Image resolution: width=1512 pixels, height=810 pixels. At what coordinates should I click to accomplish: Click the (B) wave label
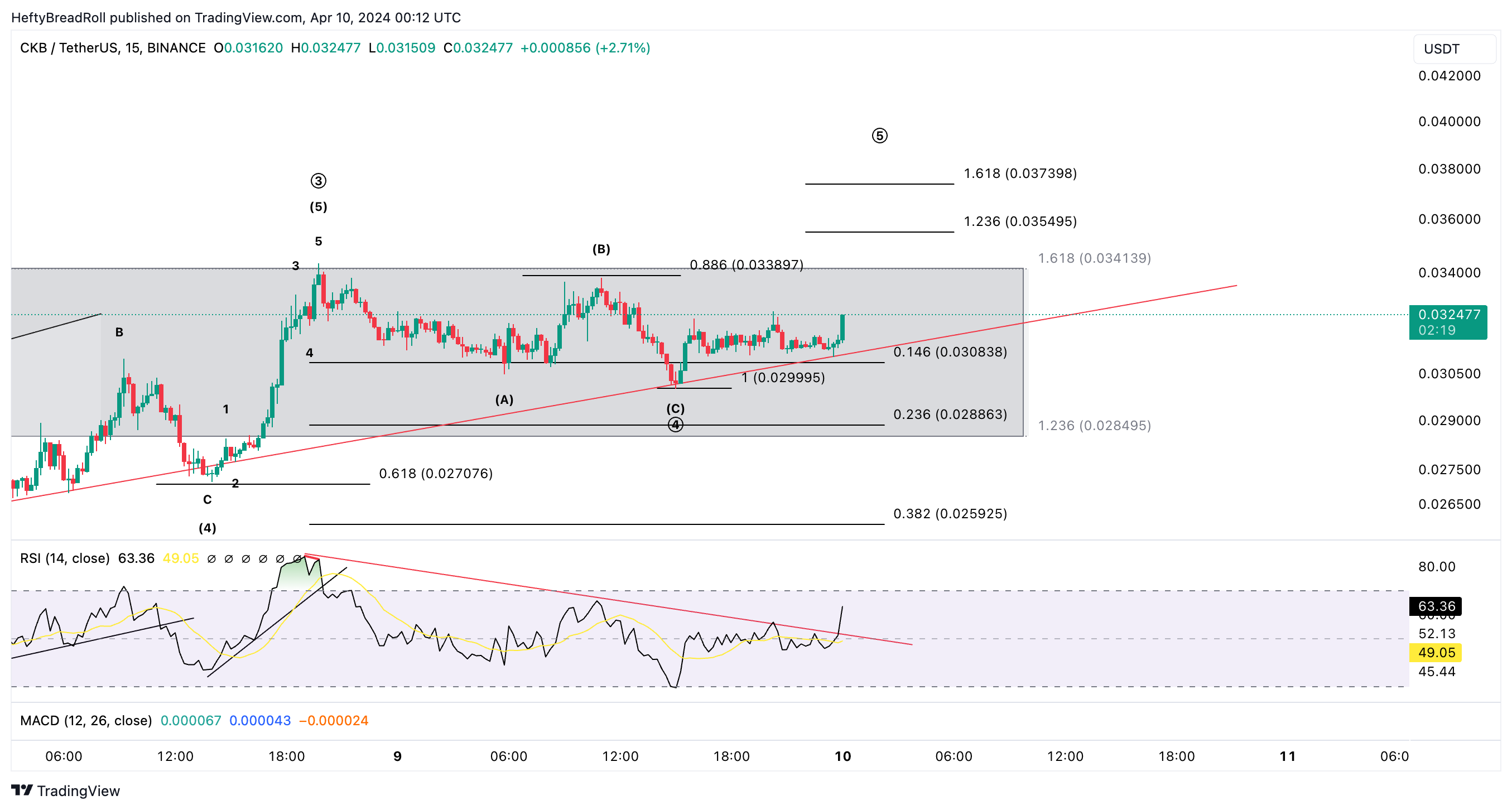point(601,248)
